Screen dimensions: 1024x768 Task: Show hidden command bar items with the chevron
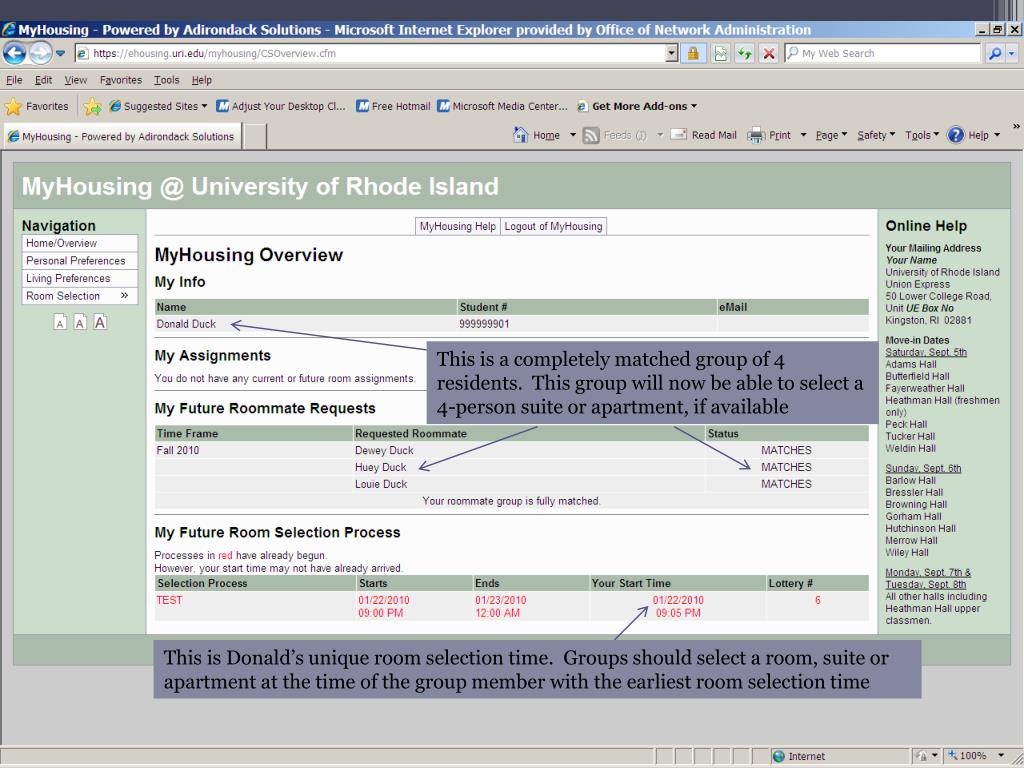(1016, 127)
